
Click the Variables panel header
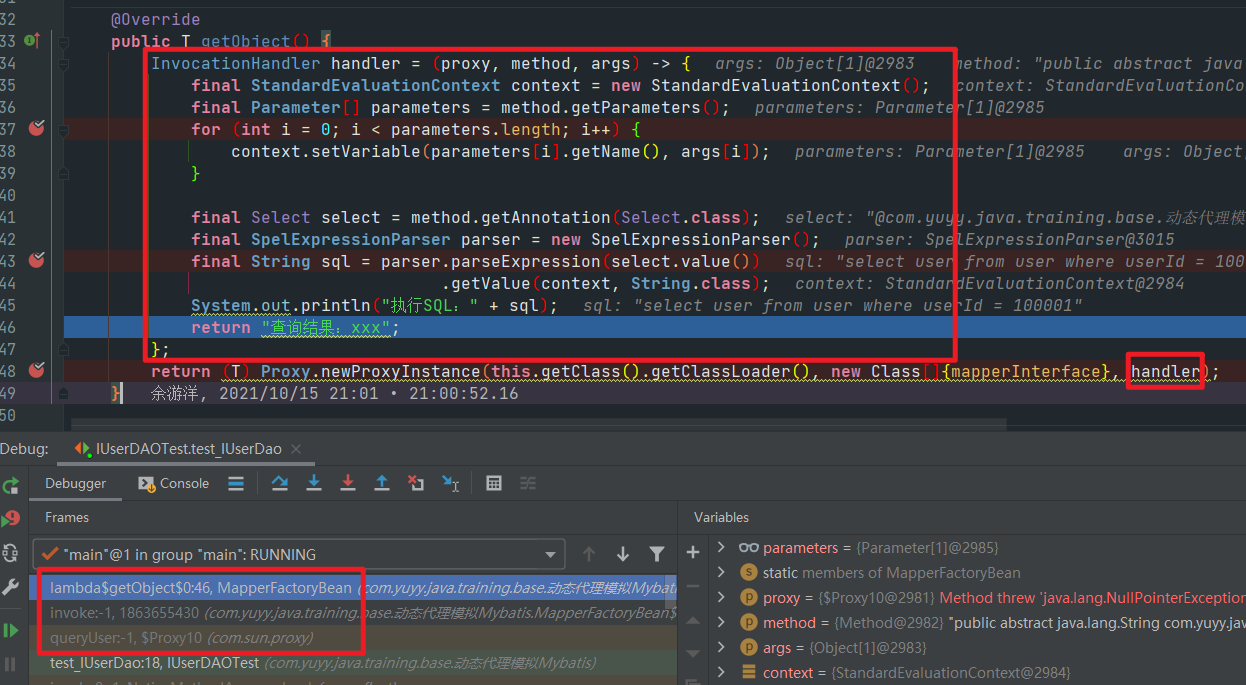[x=721, y=518]
